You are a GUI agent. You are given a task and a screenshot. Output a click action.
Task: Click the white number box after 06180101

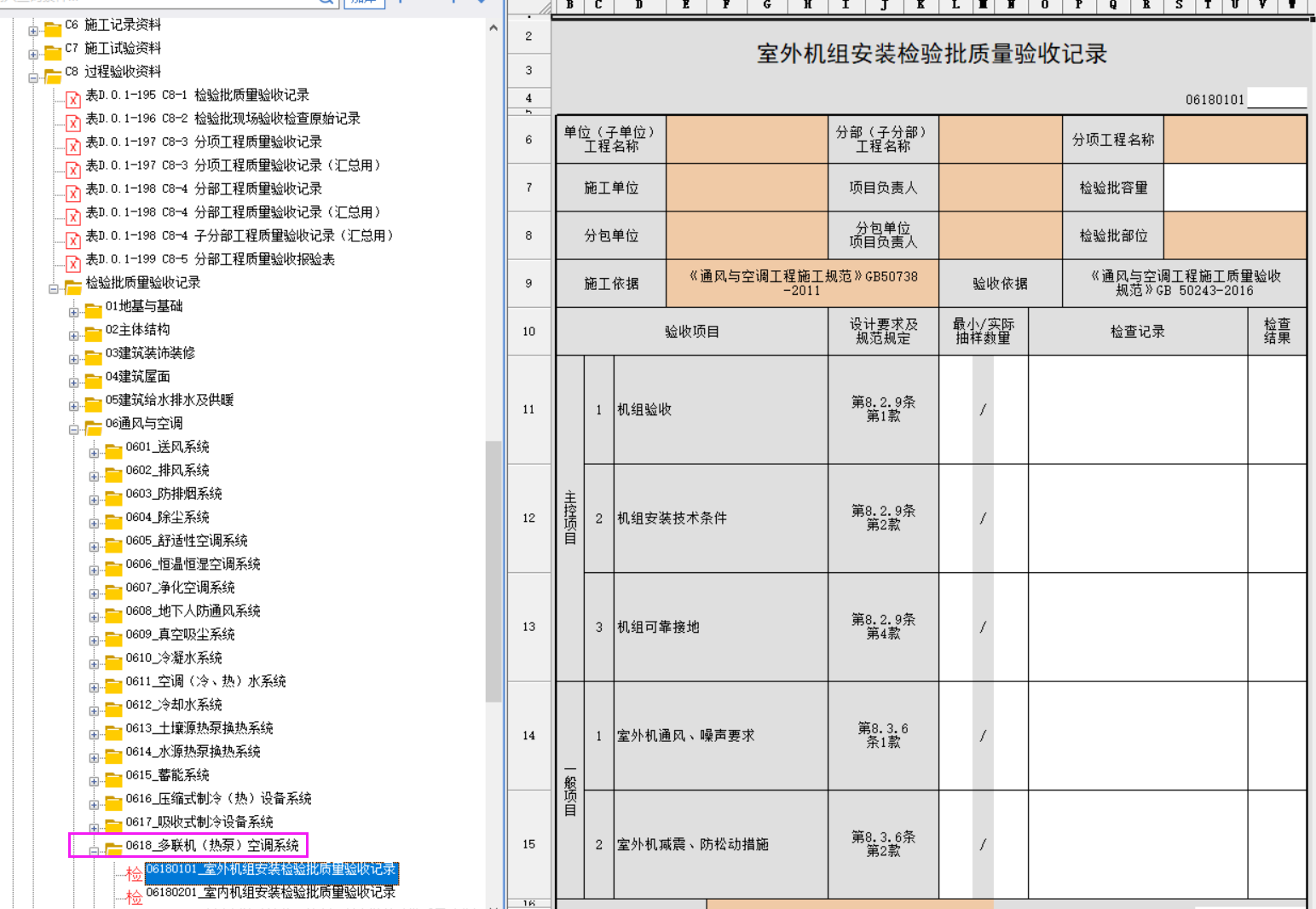pos(1277,97)
